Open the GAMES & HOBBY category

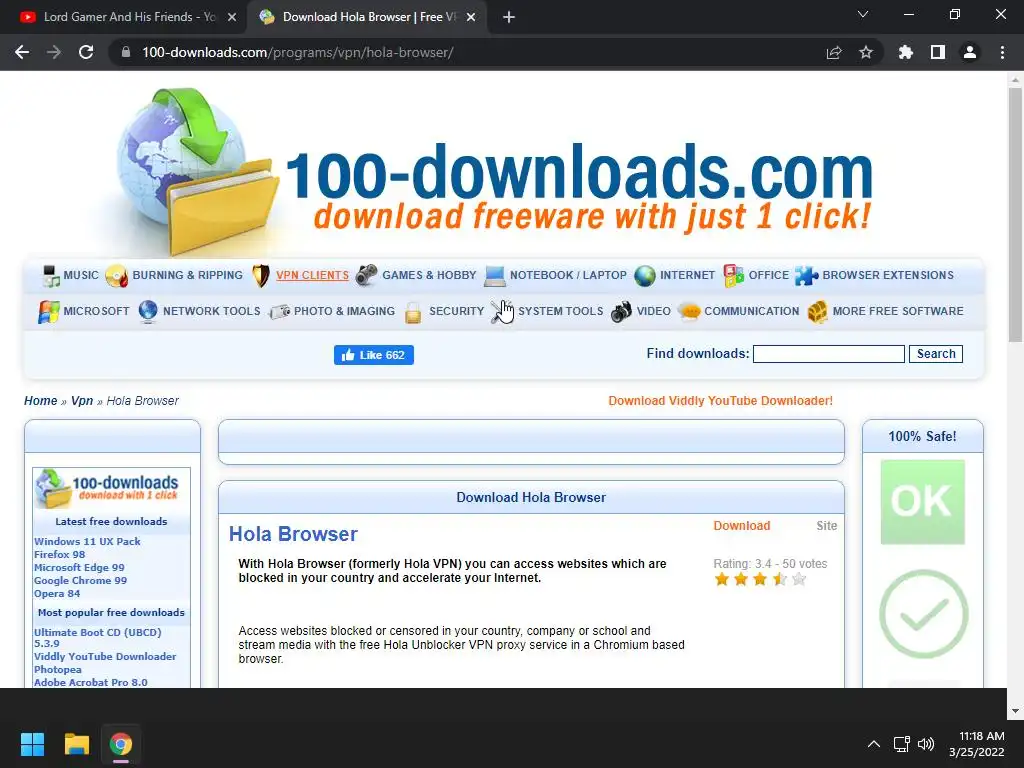click(x=429, y=275)
